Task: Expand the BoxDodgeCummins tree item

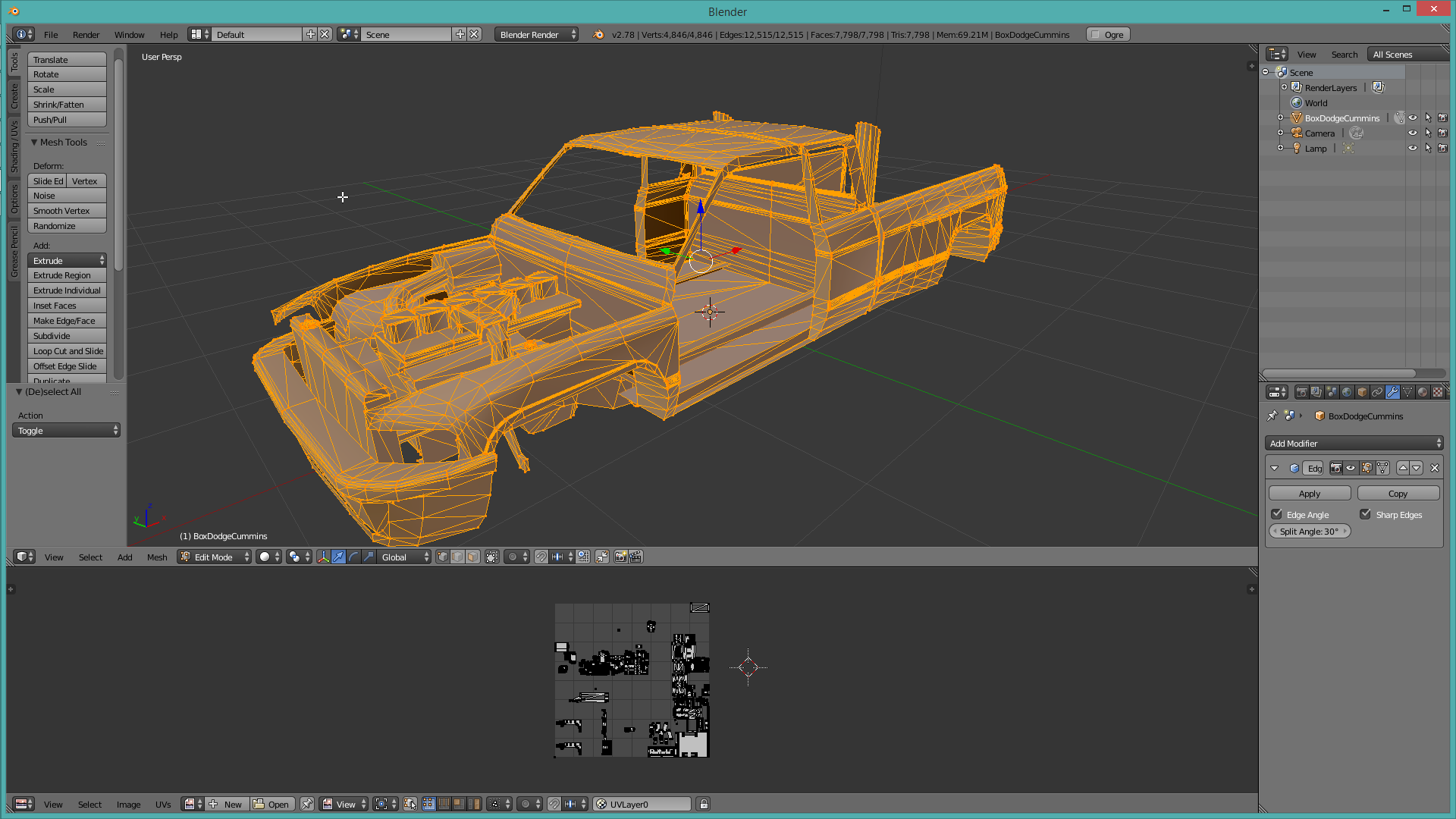Action: point(1281,118)
